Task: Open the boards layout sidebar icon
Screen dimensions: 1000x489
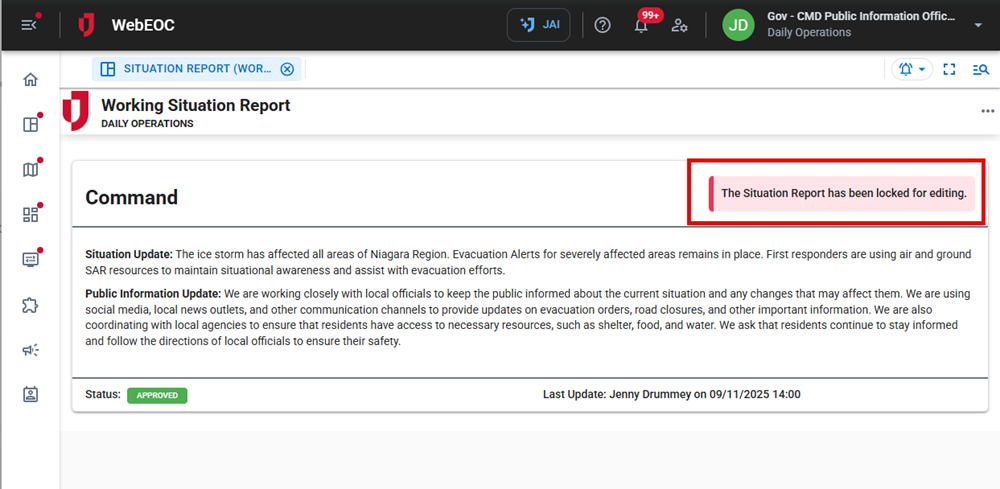Action: click(30, 125)
